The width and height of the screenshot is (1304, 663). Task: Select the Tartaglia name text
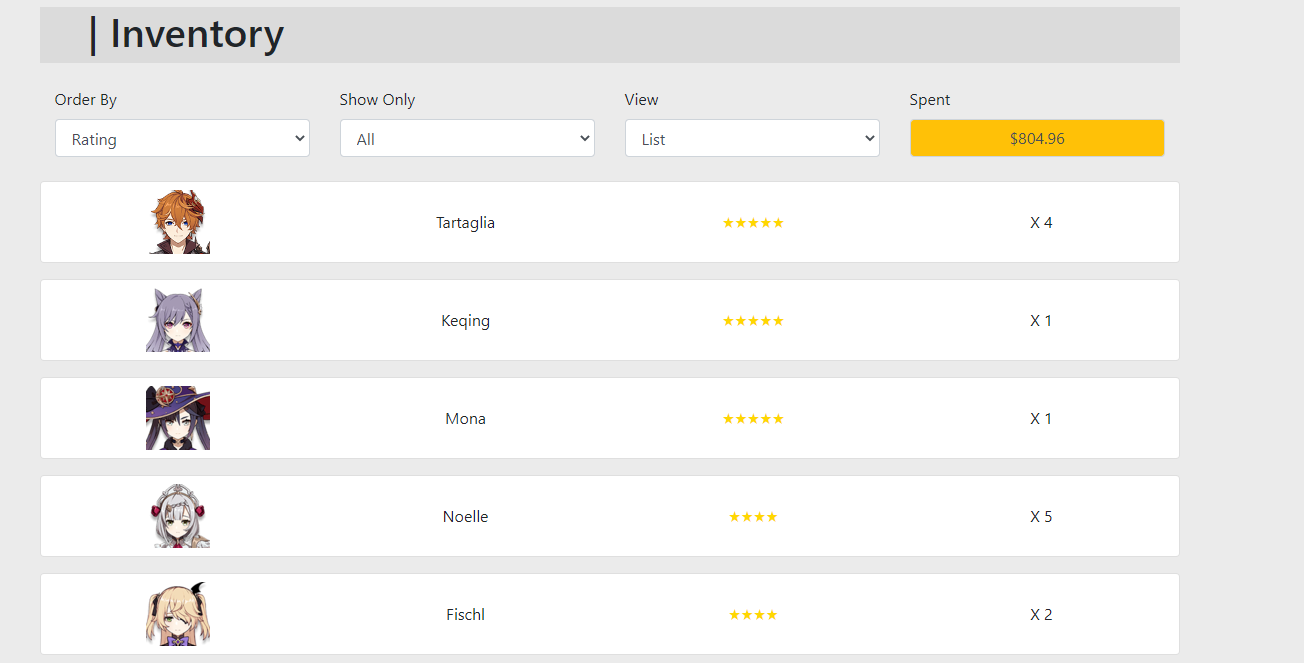pos(465,223)
